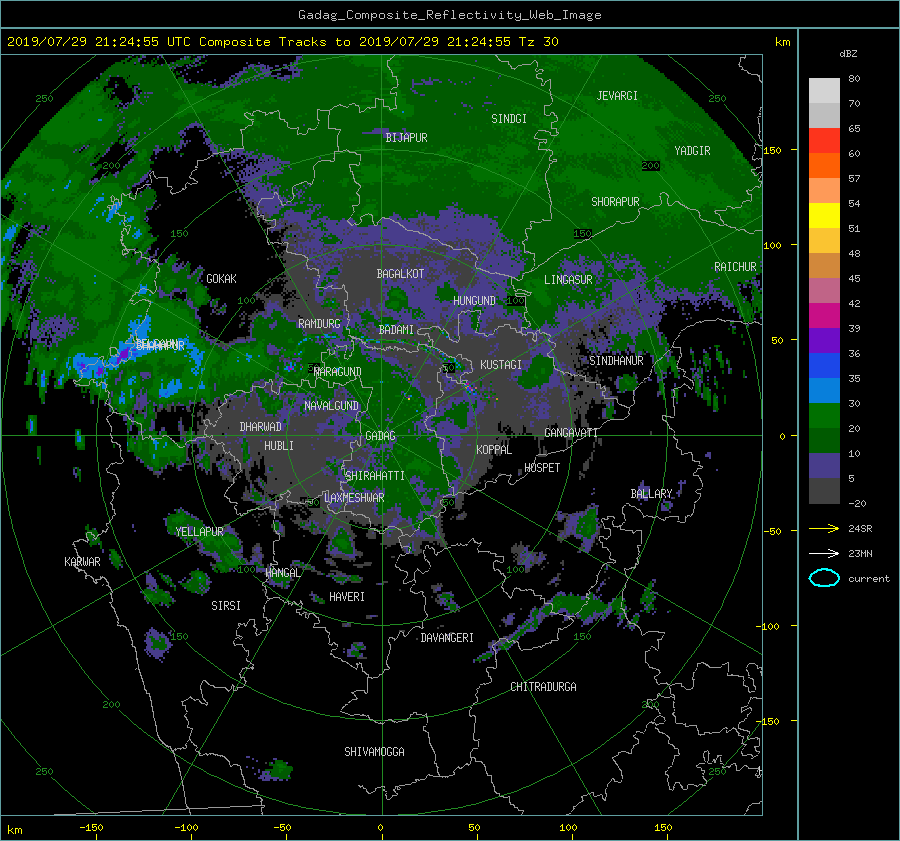Click the SINDHANUR city label

click(x=616, y=361)
